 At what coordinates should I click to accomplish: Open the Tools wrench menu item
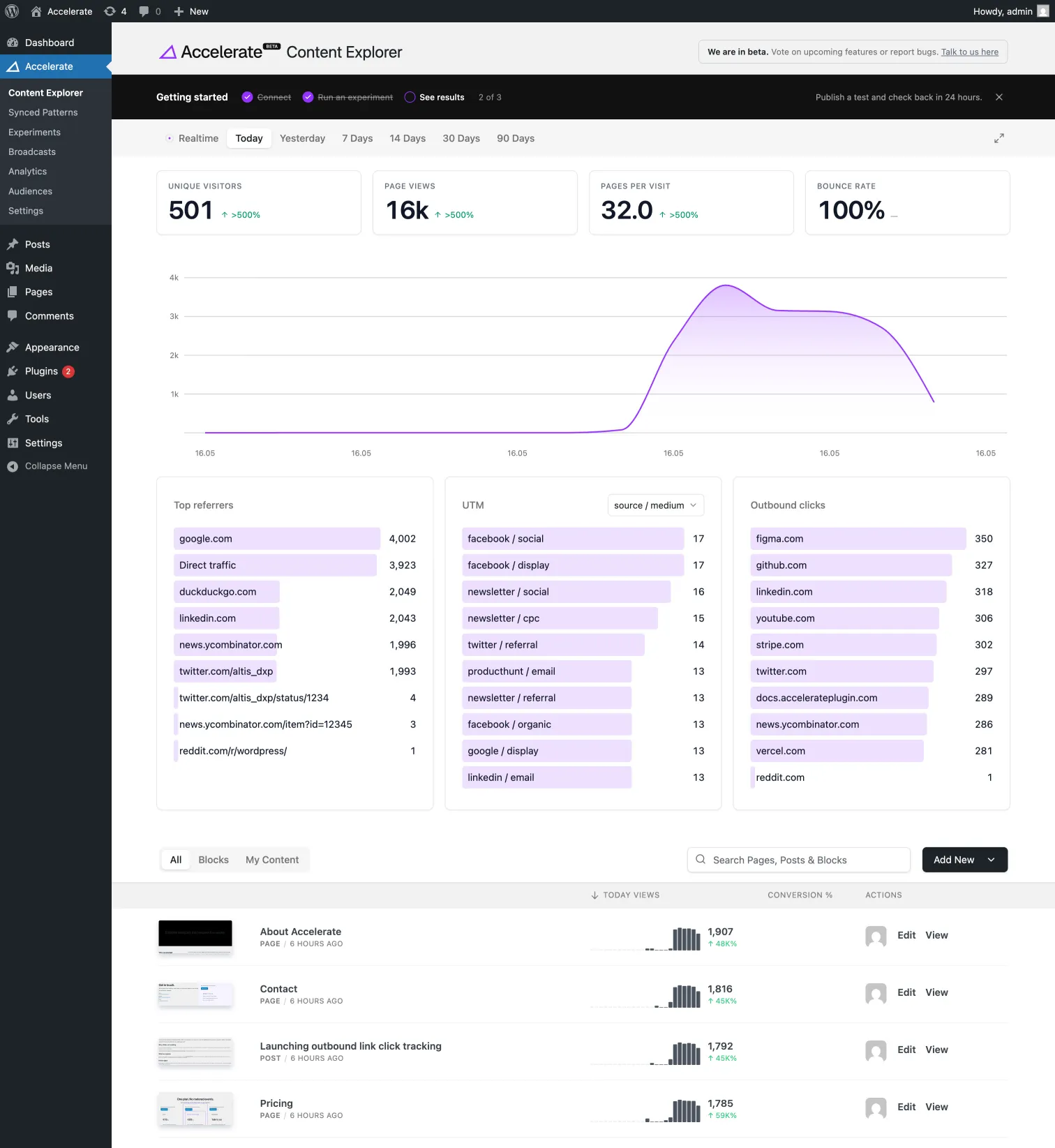point(56,419)
